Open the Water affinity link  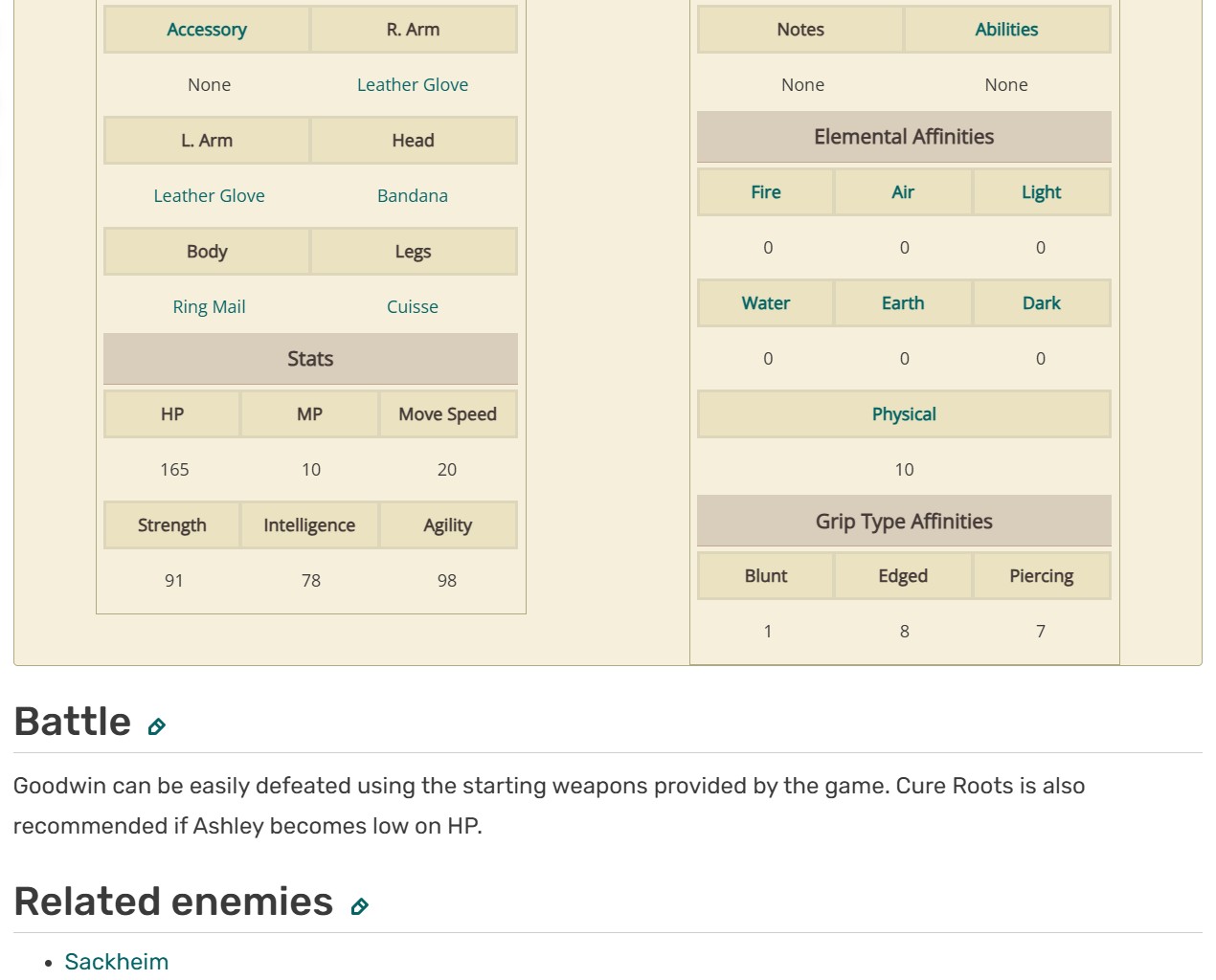[x=766, y=303]
